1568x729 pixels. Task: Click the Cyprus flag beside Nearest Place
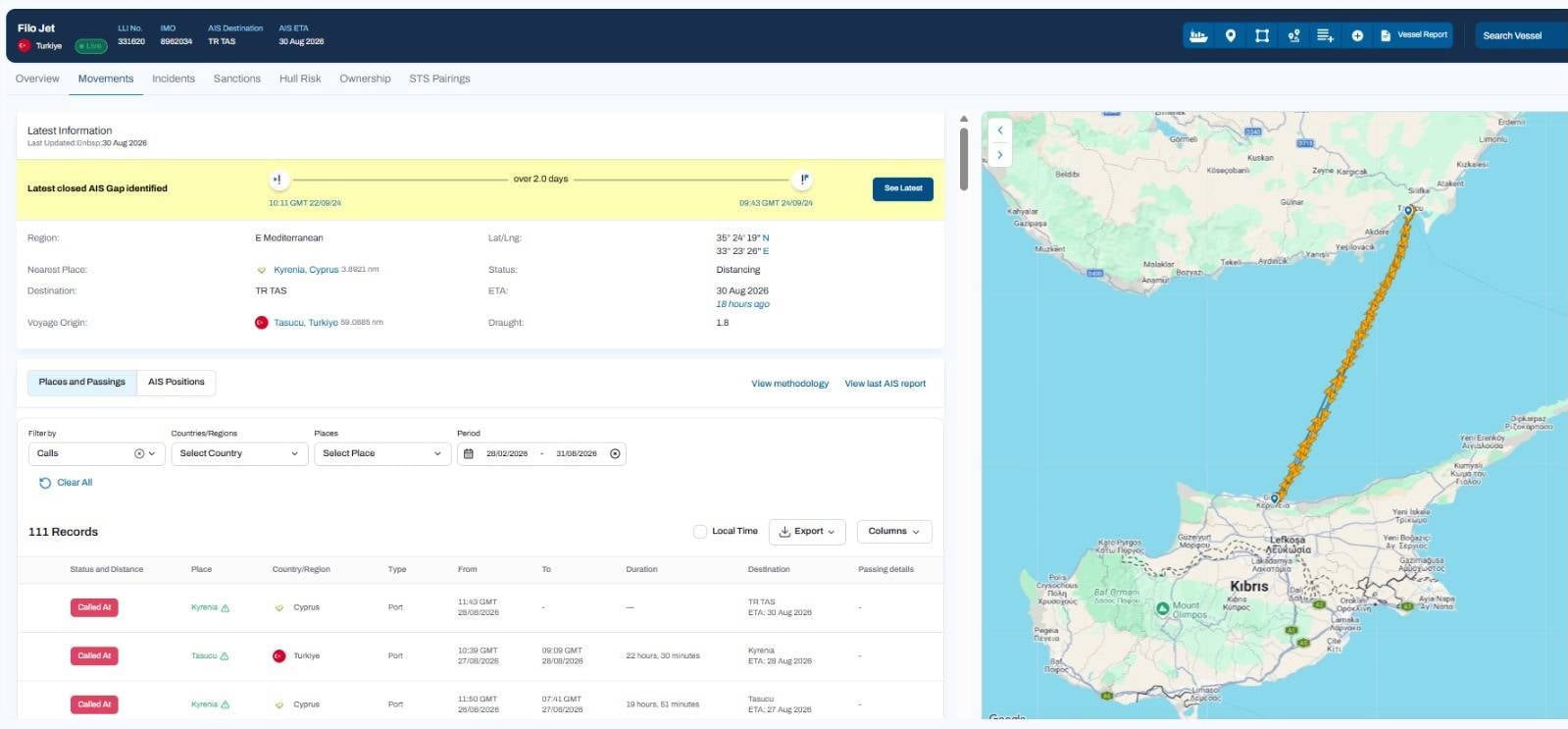coord(262,270)
